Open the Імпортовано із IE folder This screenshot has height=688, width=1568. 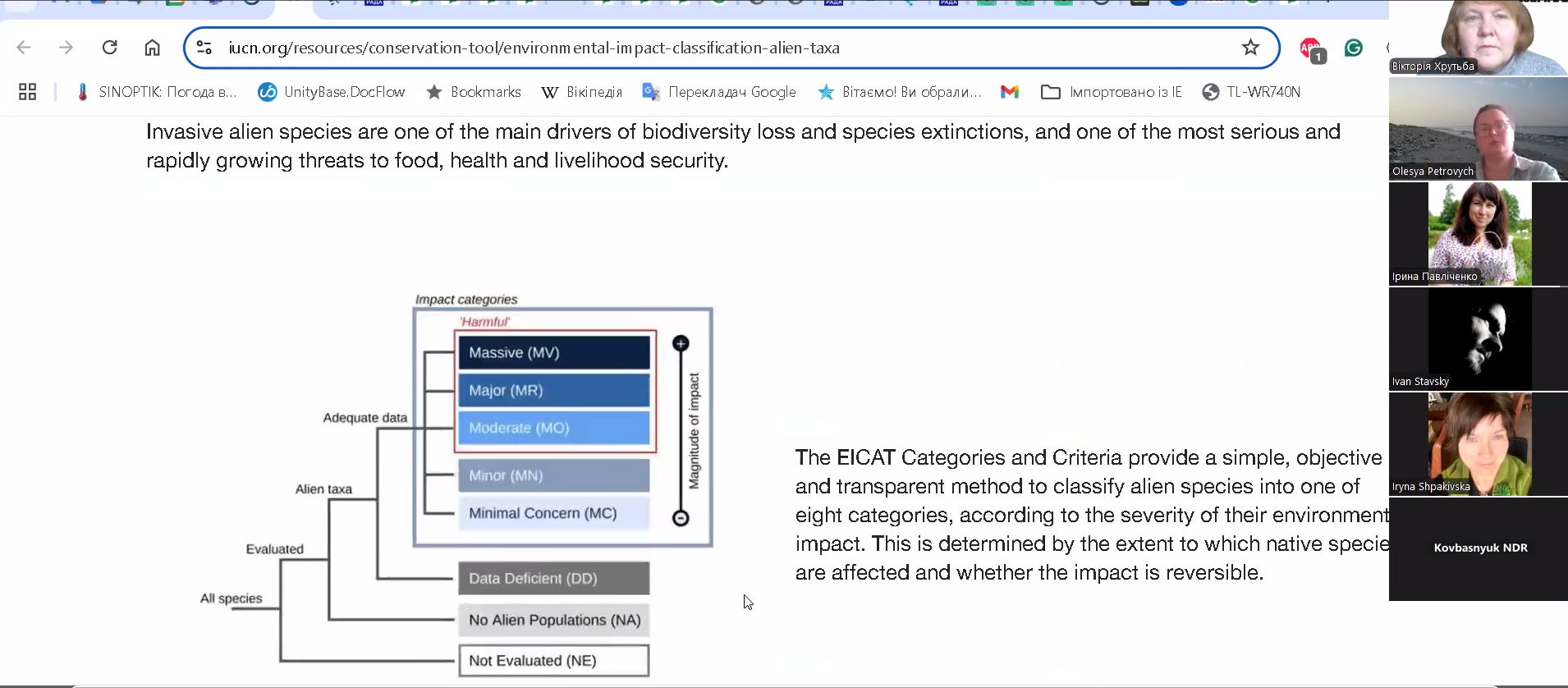[x=1112, y=92]
